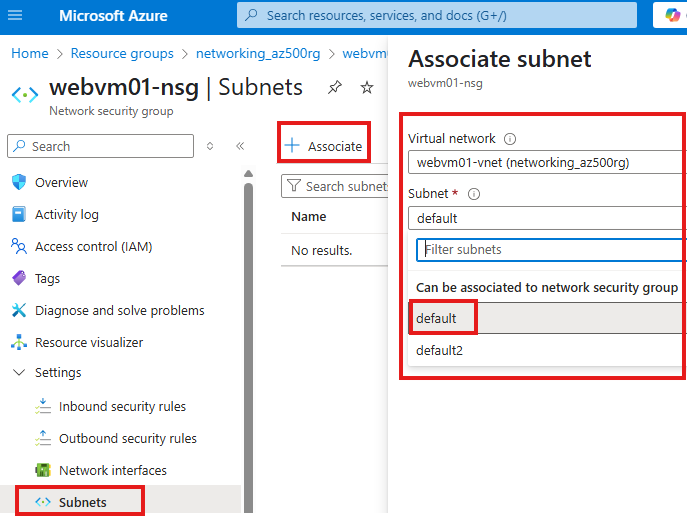The height and width of the screenshot is (516, 687).
Task: Go to Resource groups breadcrumb
Action: coord(122,53)
